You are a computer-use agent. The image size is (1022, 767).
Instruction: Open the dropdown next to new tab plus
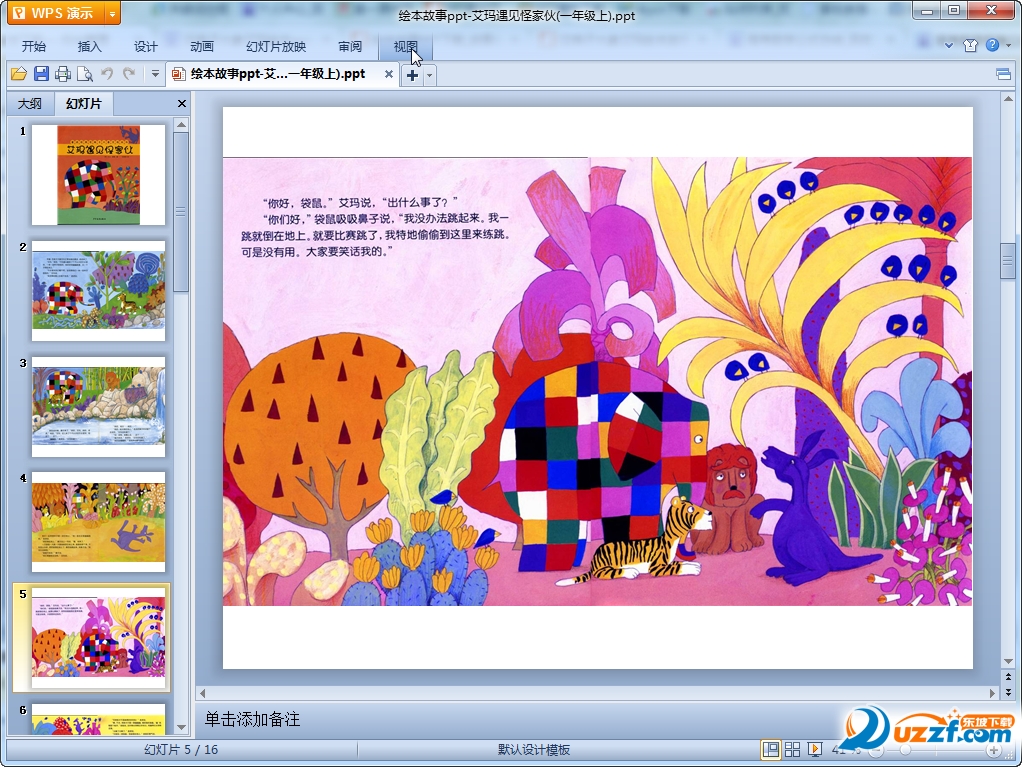429,76
